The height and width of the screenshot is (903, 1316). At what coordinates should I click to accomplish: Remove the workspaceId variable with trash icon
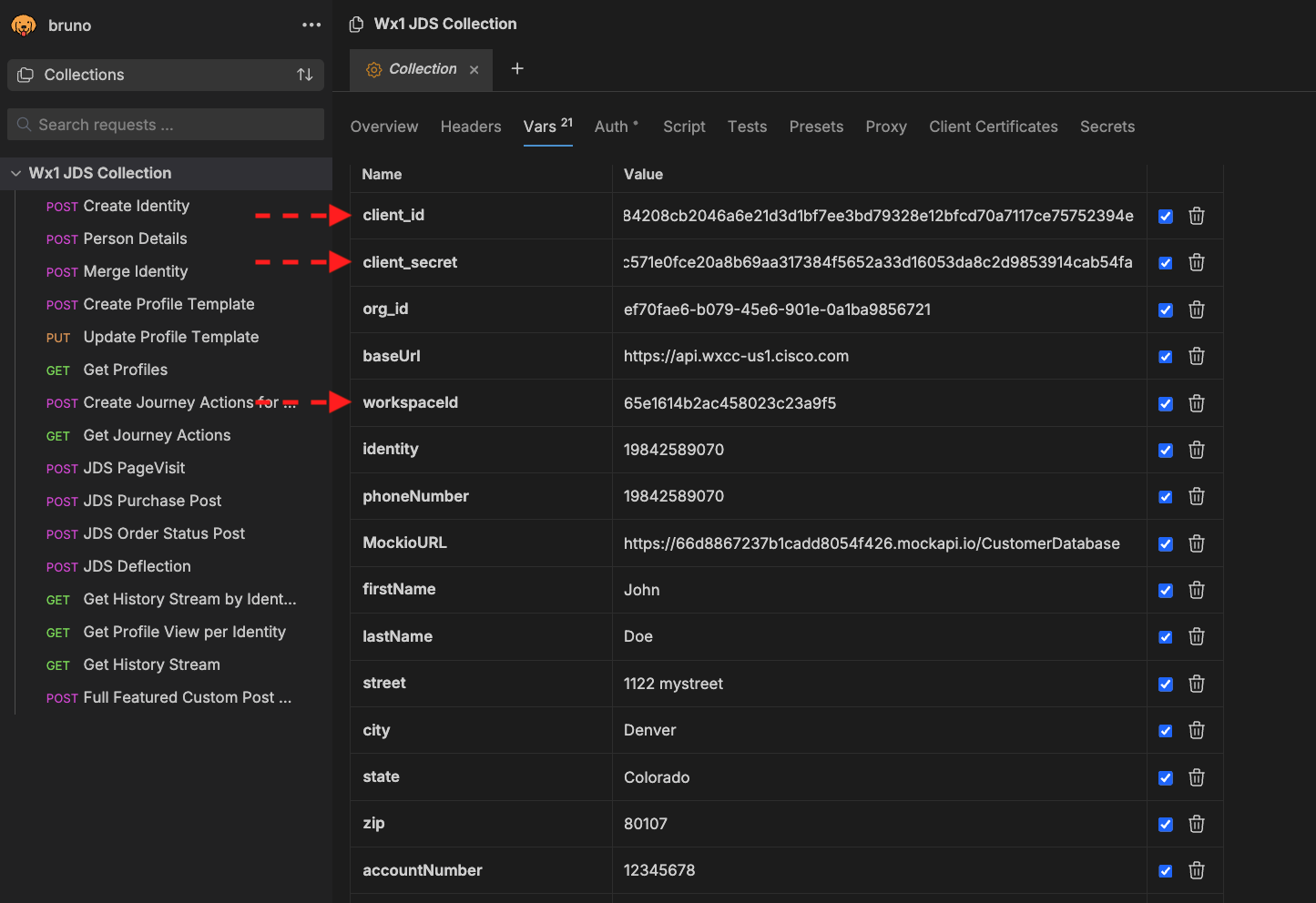1197,403
